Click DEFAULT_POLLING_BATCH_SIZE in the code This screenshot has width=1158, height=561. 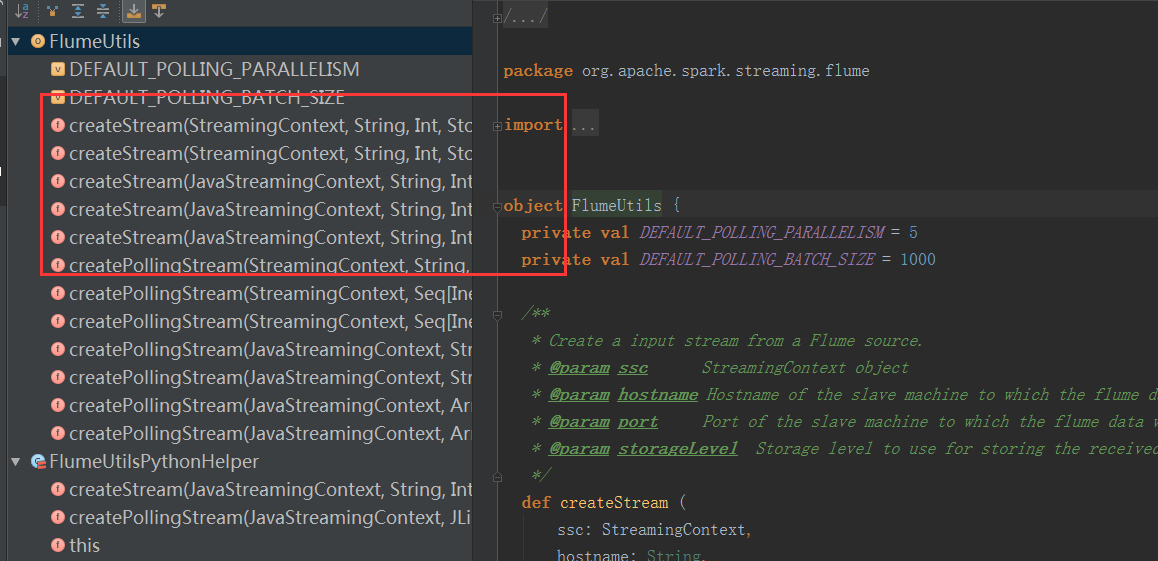[x=757, y=260]
